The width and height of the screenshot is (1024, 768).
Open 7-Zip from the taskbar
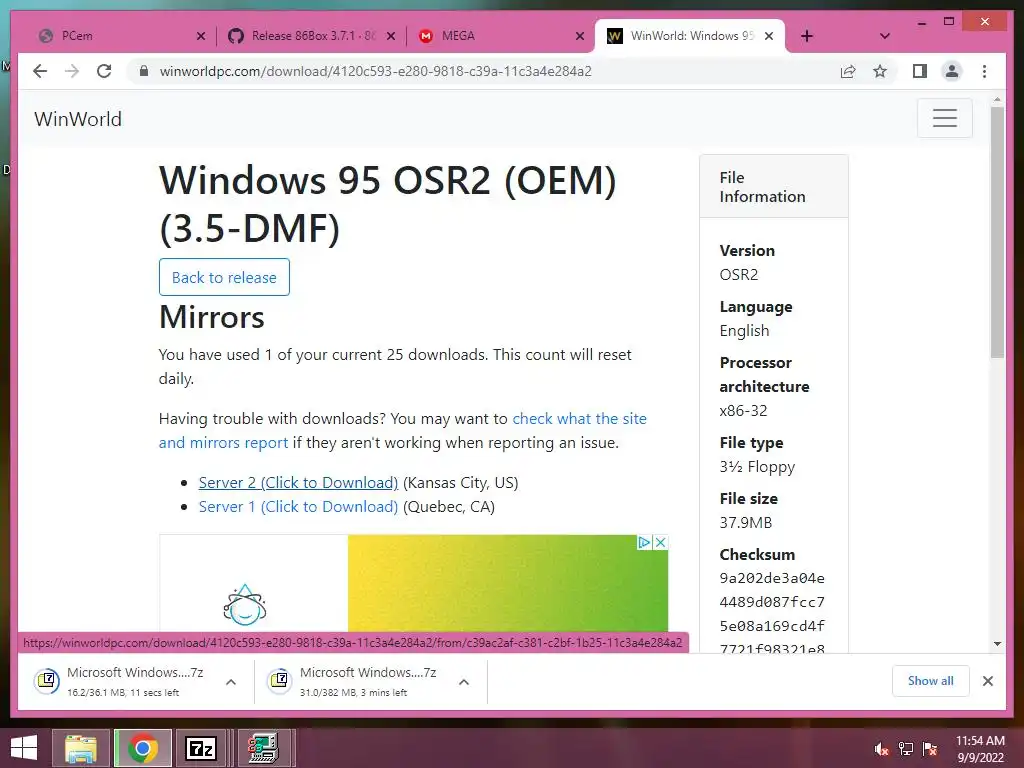[201, 748]
